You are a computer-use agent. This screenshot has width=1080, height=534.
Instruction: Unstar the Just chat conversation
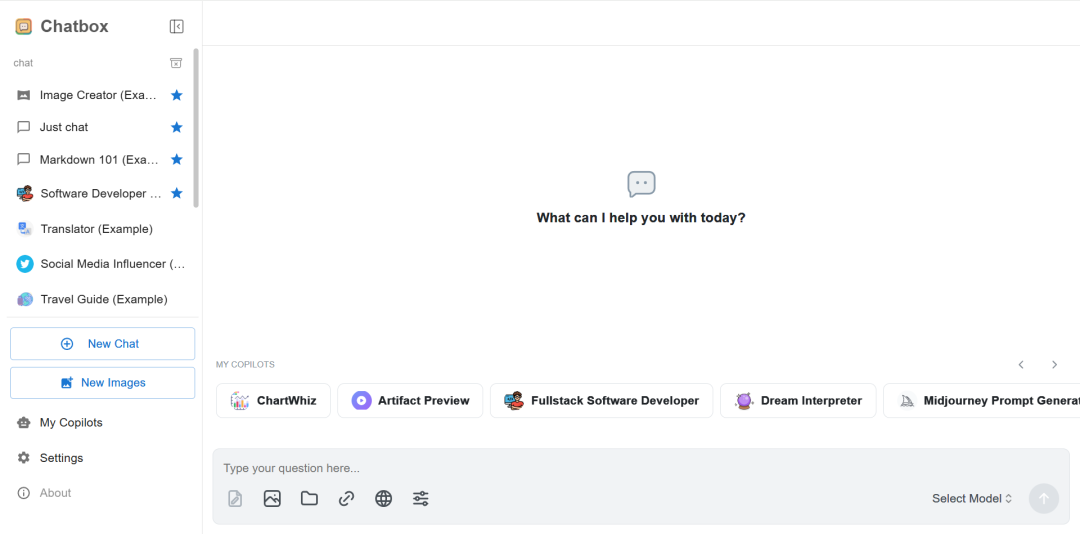click(177, 127)
